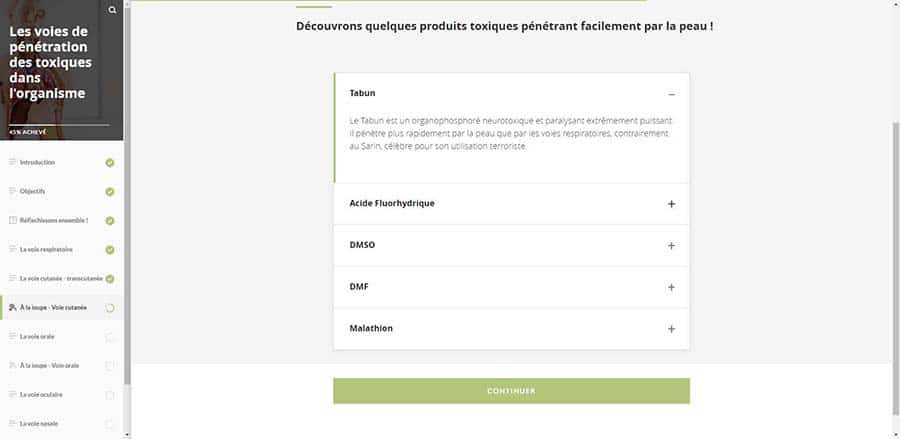Viewport: 900px width, 439px height.
Task: Open the La voie orale lesson
Action: coord(37,336)
